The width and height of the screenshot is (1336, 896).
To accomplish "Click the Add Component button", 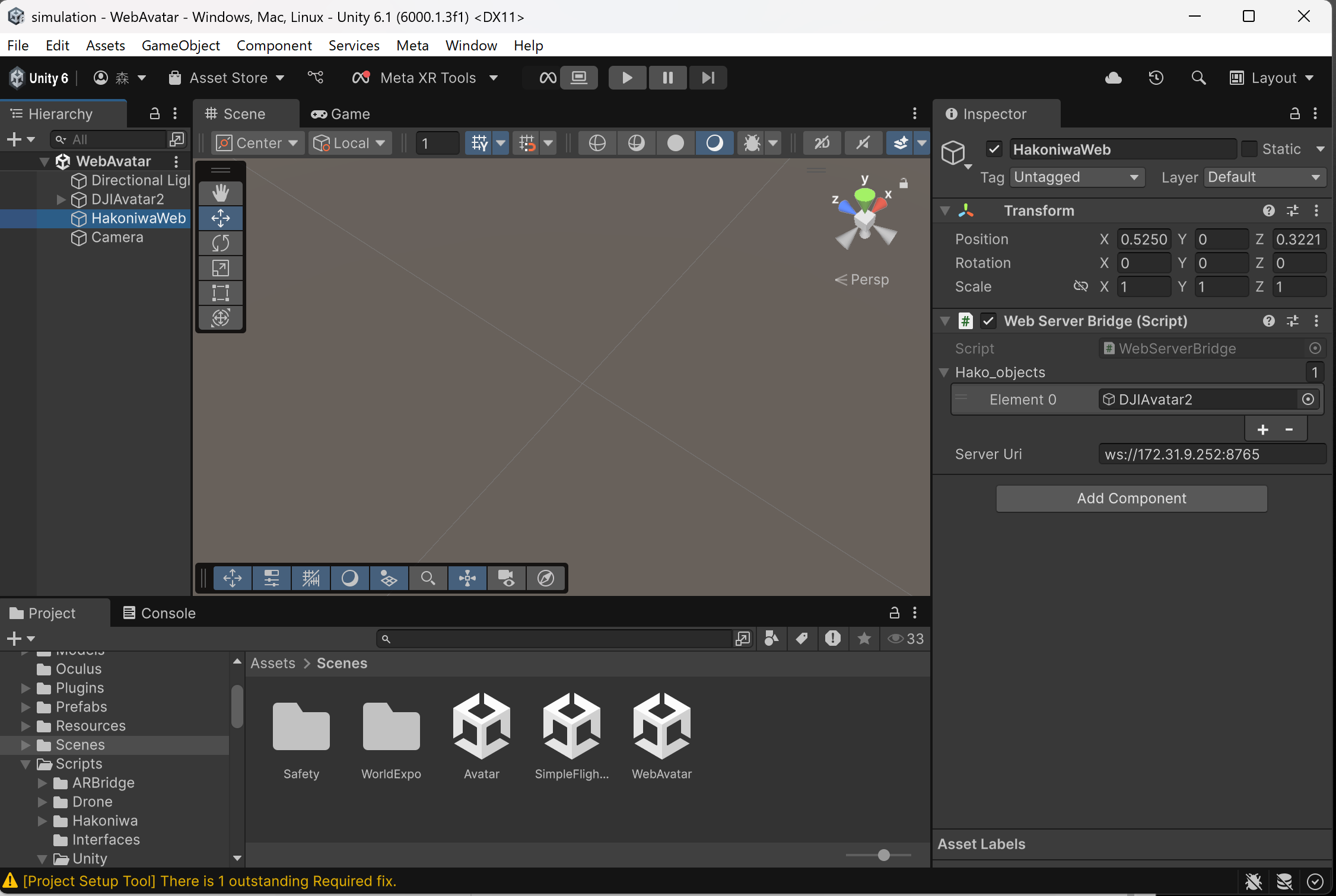I will 1131,499.
